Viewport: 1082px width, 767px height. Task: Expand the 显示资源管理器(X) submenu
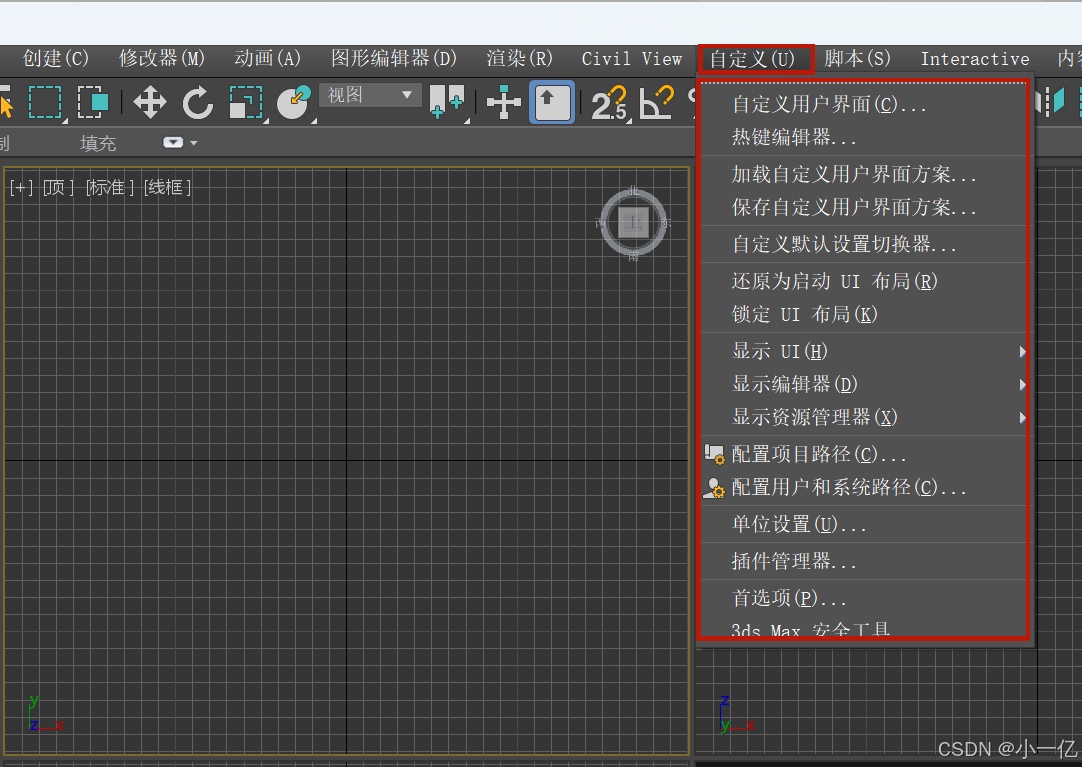tap(865, 417)
